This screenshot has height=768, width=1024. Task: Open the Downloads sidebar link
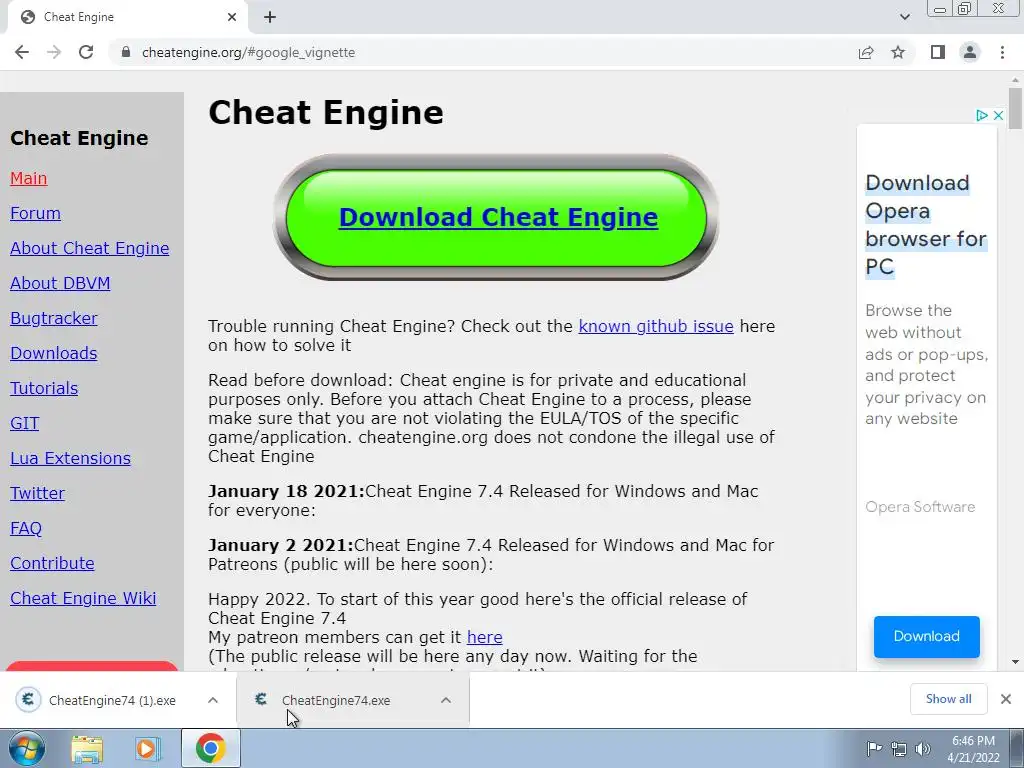(54, 353)
